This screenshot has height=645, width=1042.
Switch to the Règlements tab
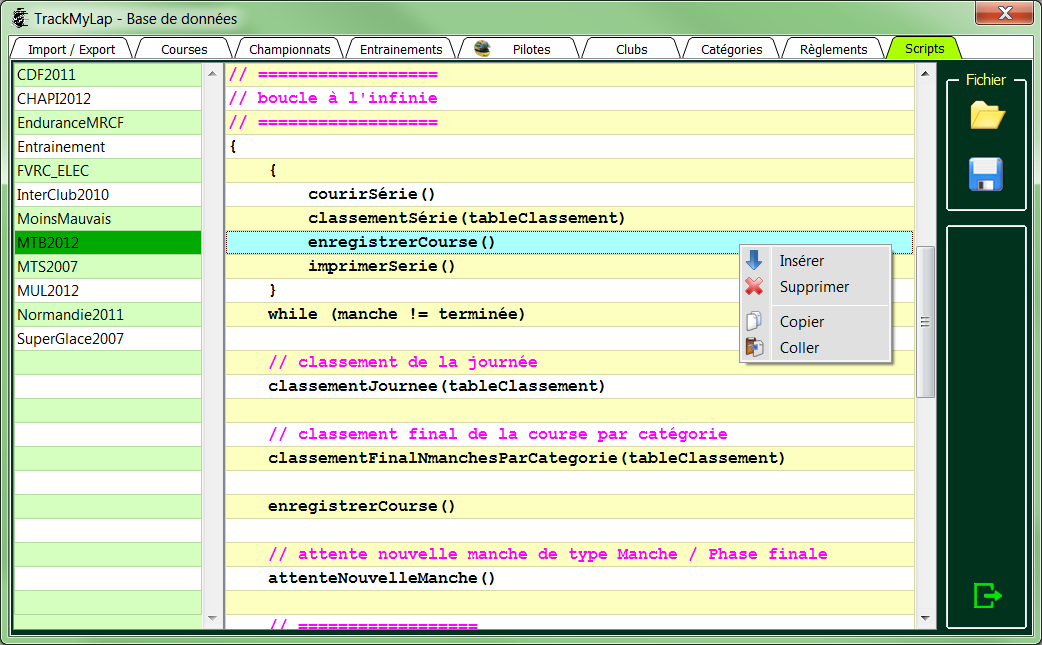click(x=833, y=49)
